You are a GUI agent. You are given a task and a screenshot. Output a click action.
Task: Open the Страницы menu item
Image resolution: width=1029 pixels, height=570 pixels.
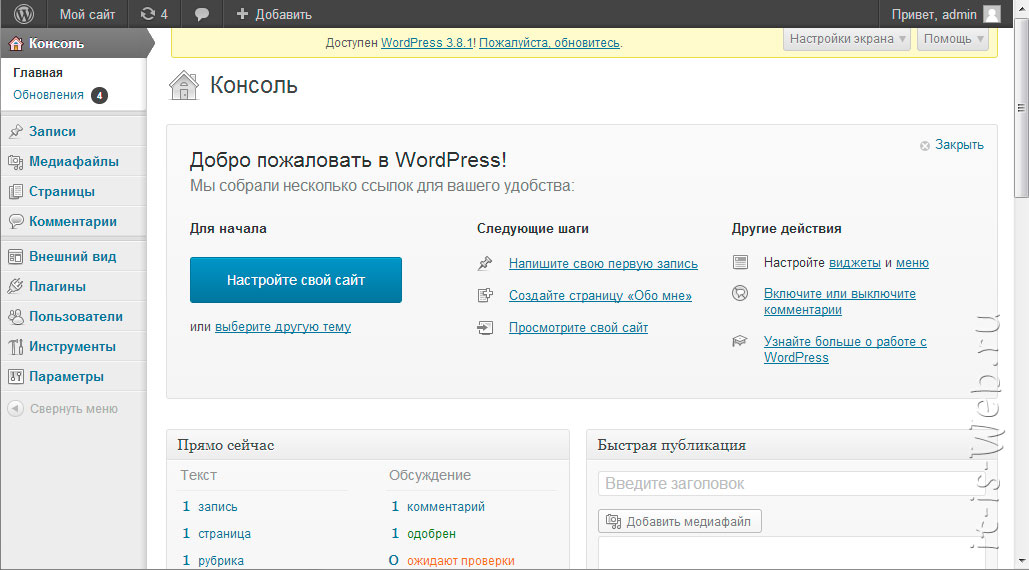coord(74,192)
